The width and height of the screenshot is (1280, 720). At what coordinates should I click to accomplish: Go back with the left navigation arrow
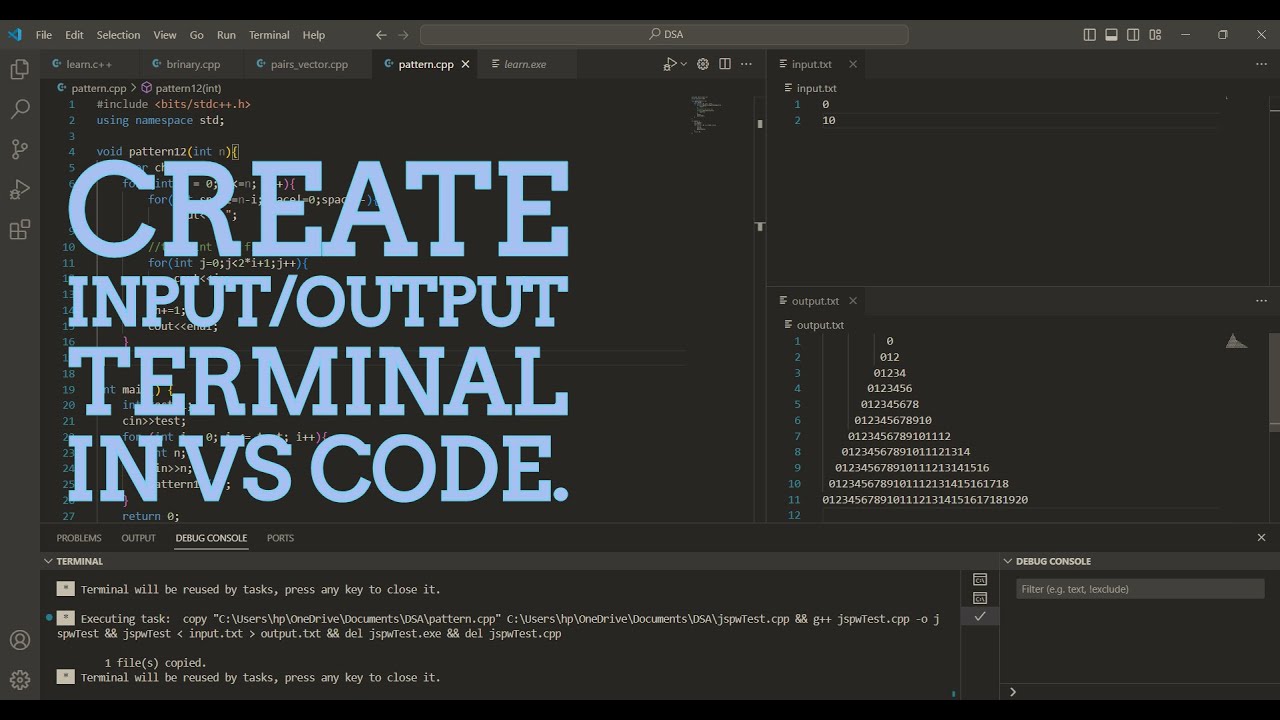coord(381,34)
